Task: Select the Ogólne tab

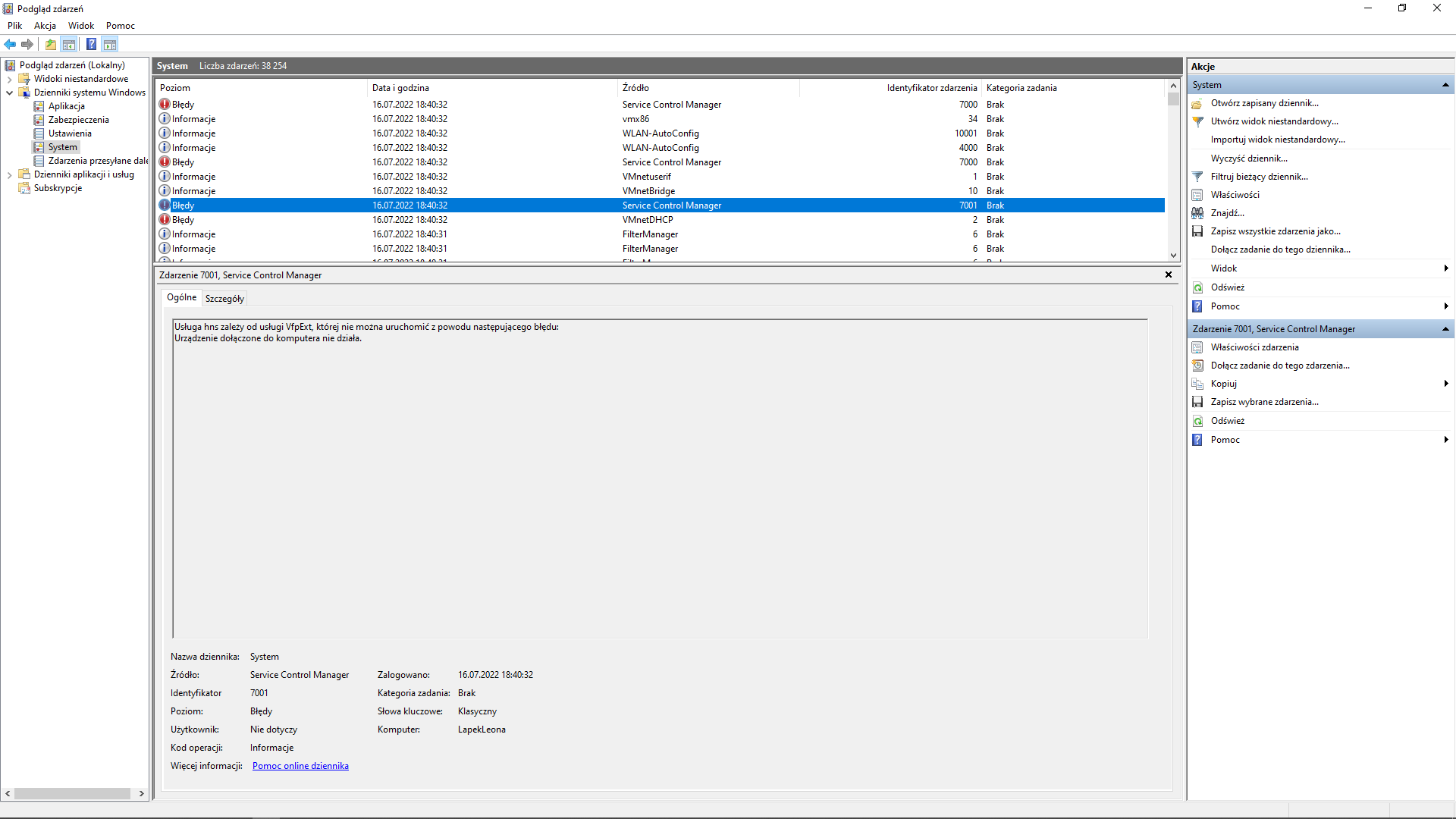Action: coord(182,297)
